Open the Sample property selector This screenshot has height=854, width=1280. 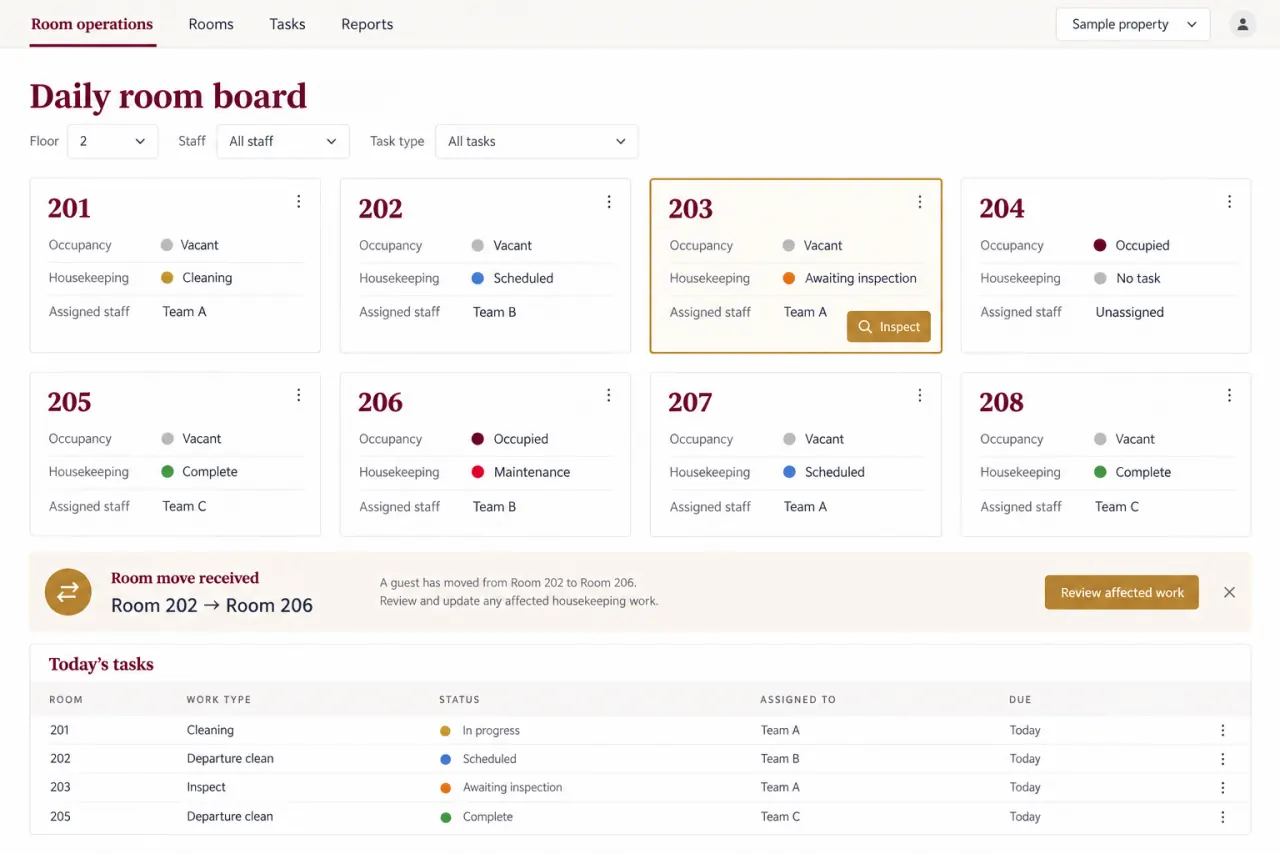(1133, 24)
